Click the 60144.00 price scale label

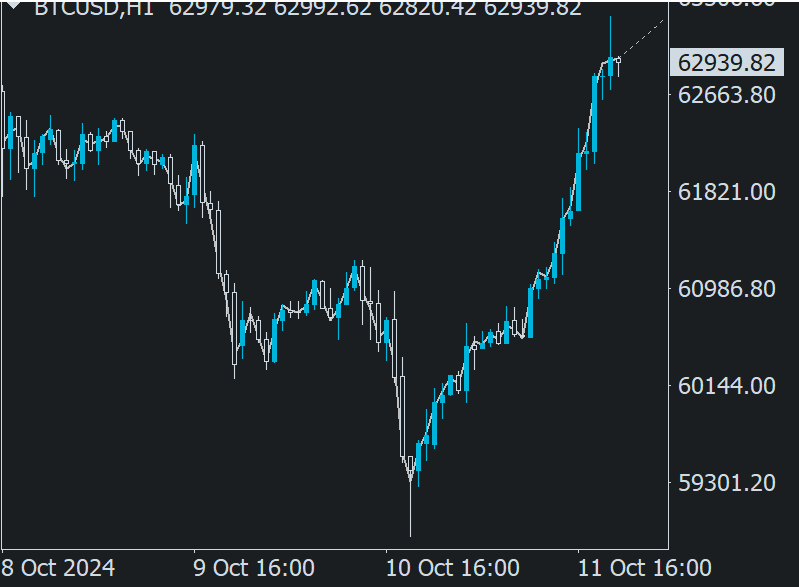click(x=727, y=386)
